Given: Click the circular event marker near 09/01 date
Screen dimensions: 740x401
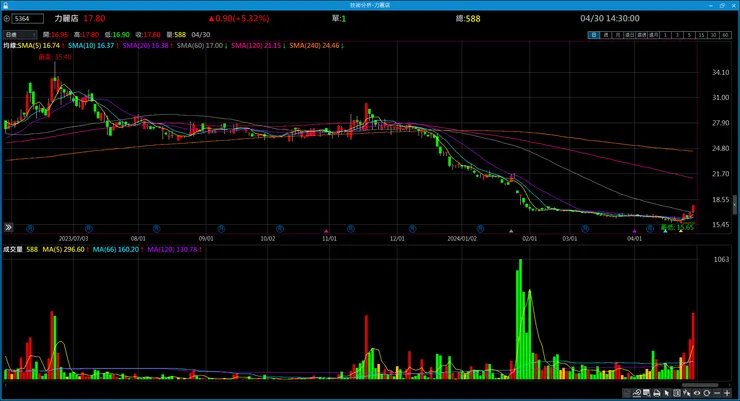Looking at the screenshot, I should pyautogui.click(x=221, y=229).
